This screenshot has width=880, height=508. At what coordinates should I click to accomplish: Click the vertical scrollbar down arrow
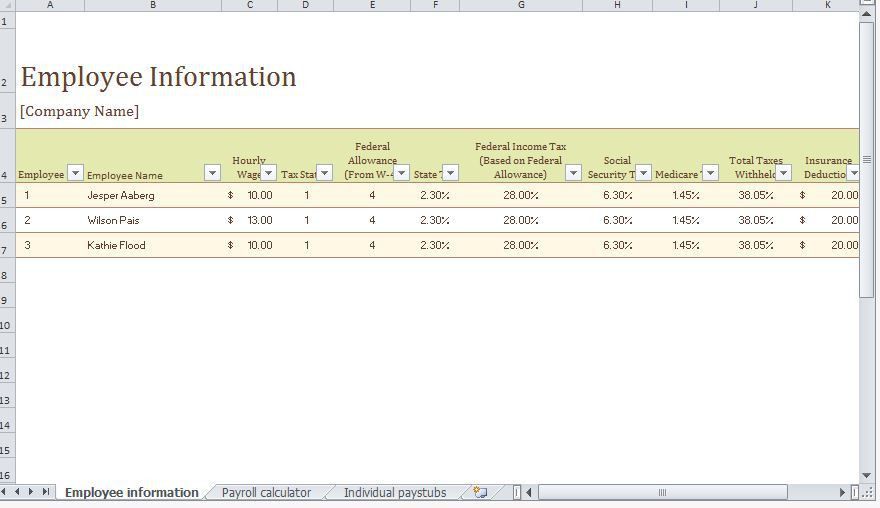pyautogui.click(x=867, y=475)
